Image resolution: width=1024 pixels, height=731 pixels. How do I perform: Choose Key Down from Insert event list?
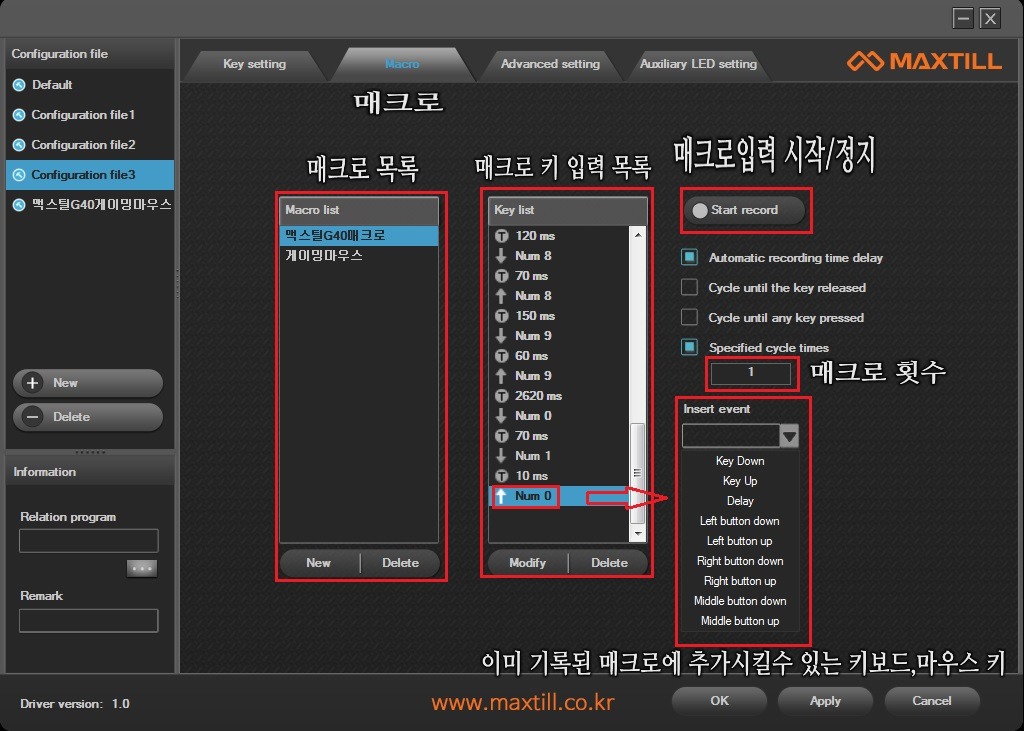point(740,461)
